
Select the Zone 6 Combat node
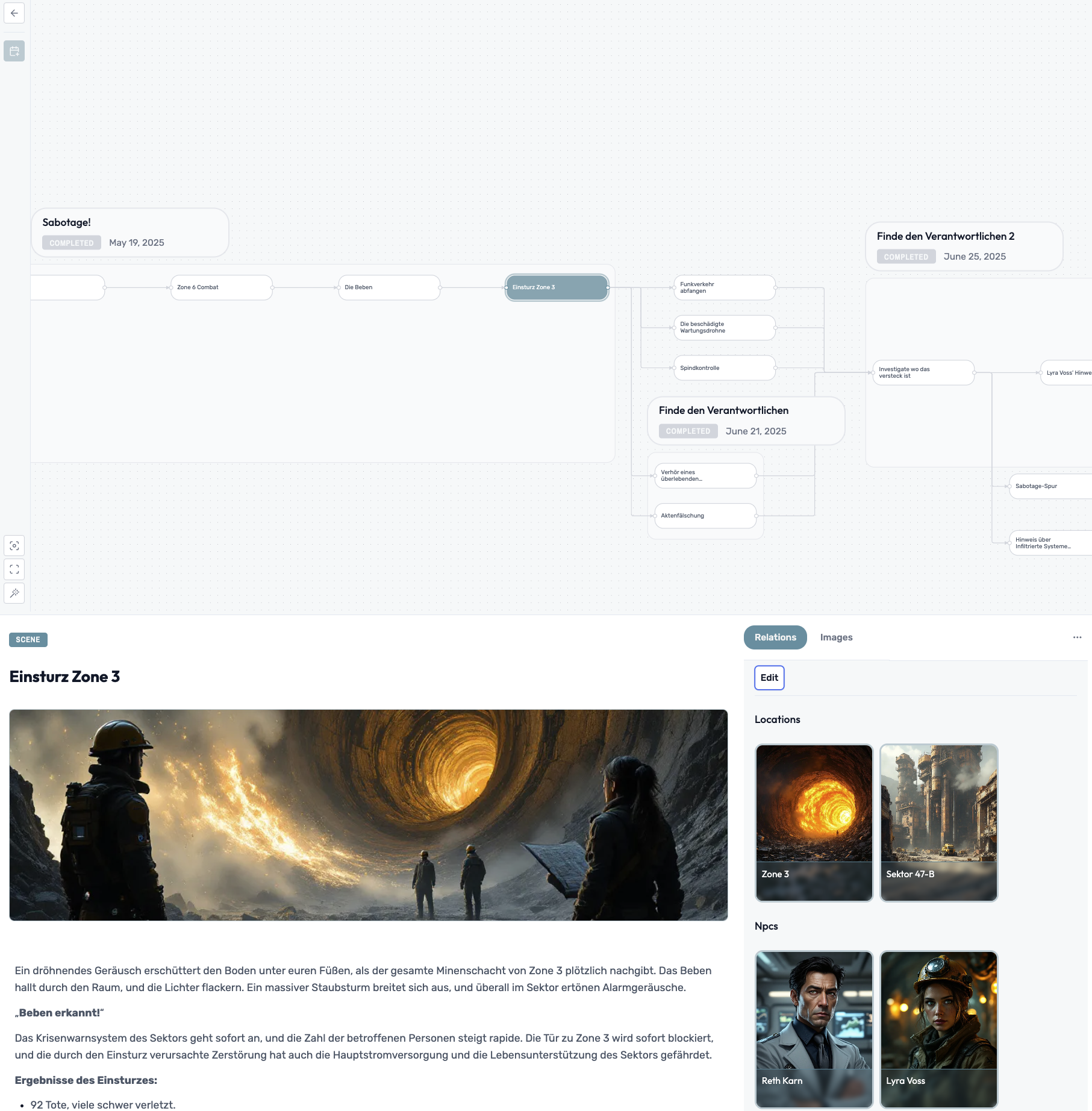point(221,287)
